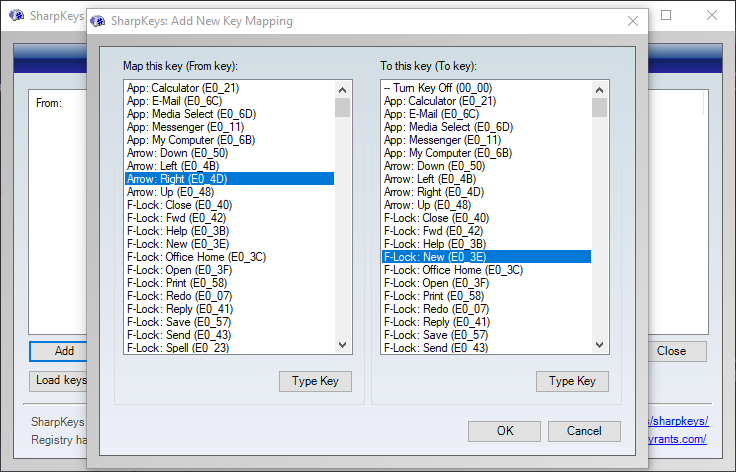This screenshot has width=736, height=472.
Task: Select Arrow: Left in From key list
Action: pos(230,166)
